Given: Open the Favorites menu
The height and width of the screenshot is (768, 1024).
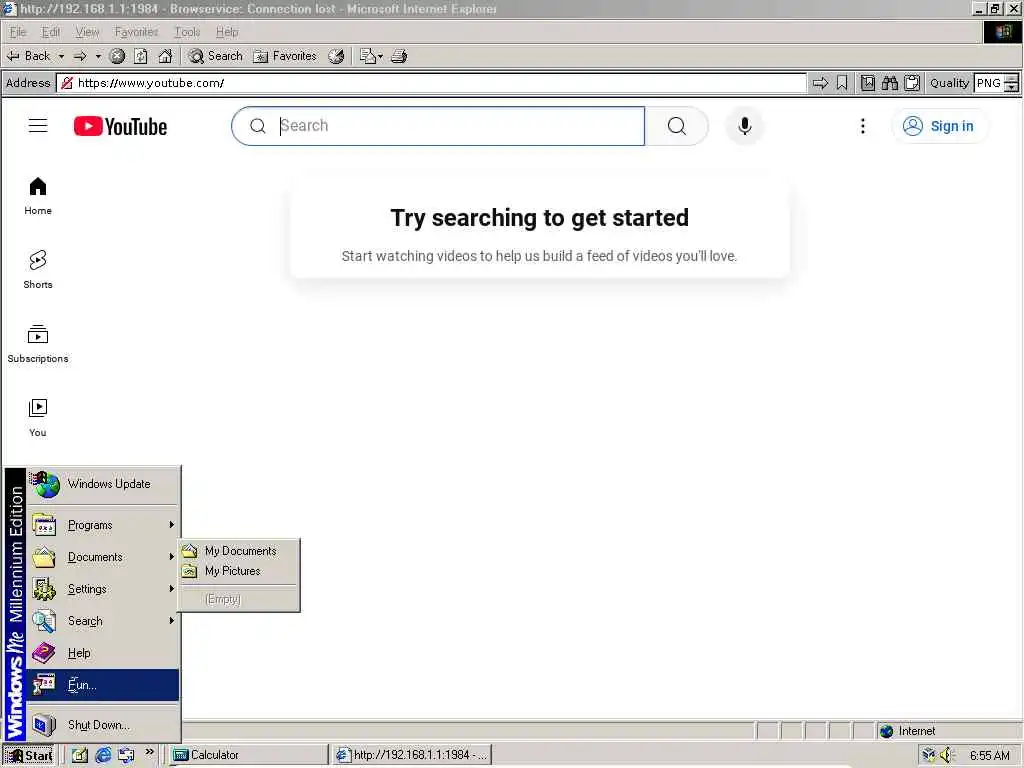Looking at the screenshot, I should (136, 32).
